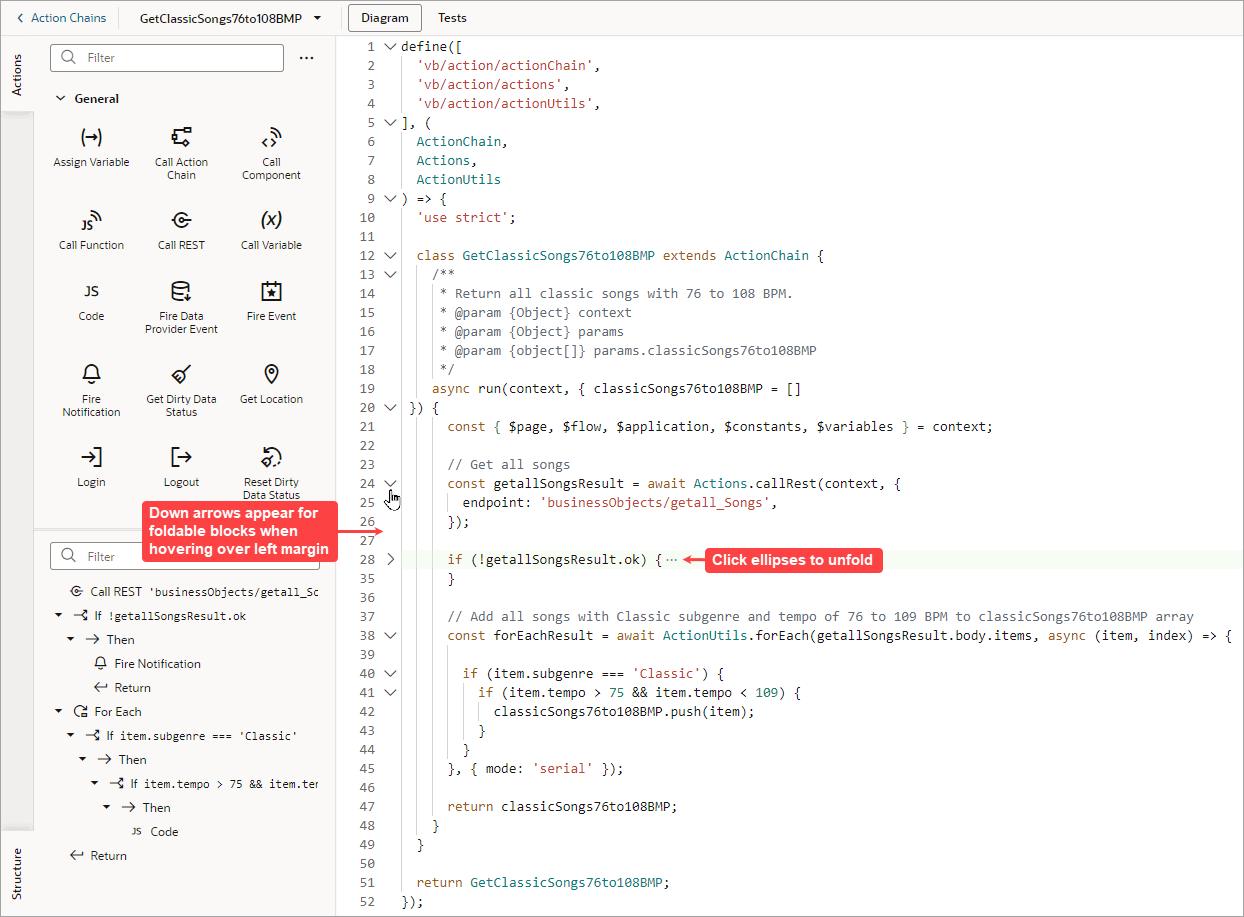Unfold line 28 via the ellipses

point(670,559)
